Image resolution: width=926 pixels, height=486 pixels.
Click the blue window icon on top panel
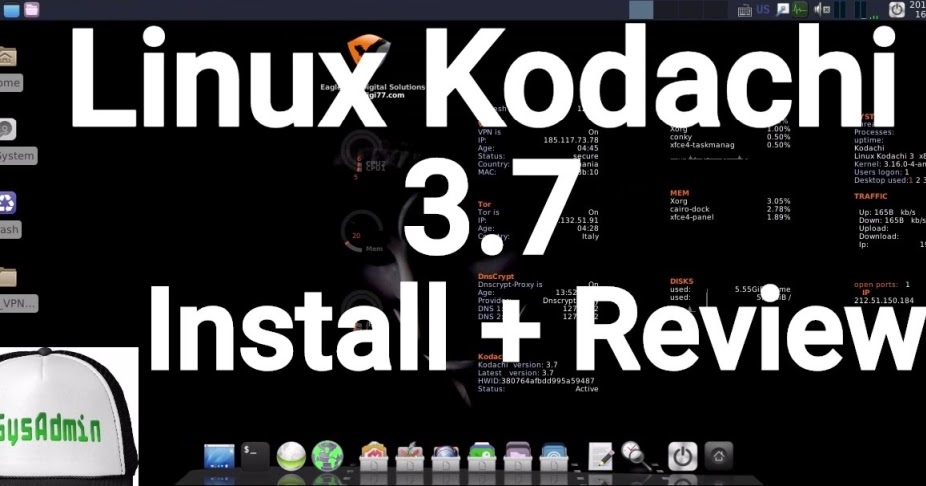(x=11, y=9)
